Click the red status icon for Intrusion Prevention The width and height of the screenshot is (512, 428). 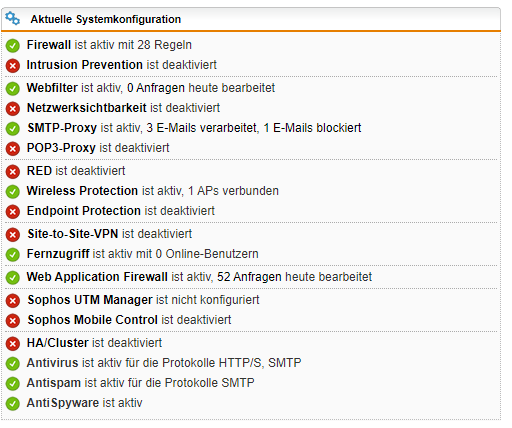(x=13, y=66)
